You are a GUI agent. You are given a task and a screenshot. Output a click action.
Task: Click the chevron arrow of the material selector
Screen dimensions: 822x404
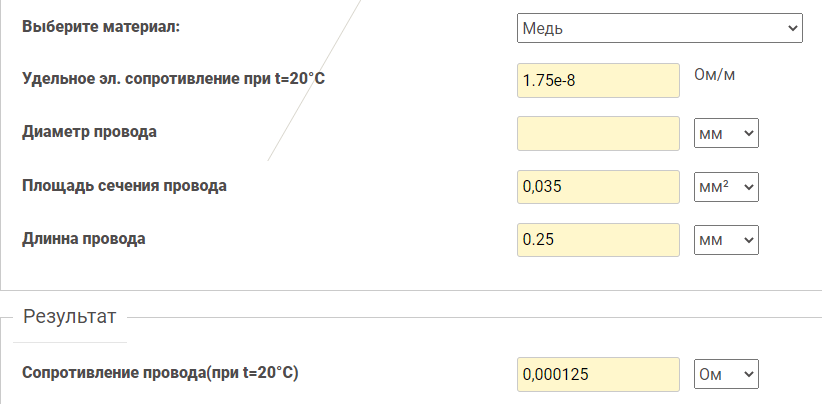793,28
